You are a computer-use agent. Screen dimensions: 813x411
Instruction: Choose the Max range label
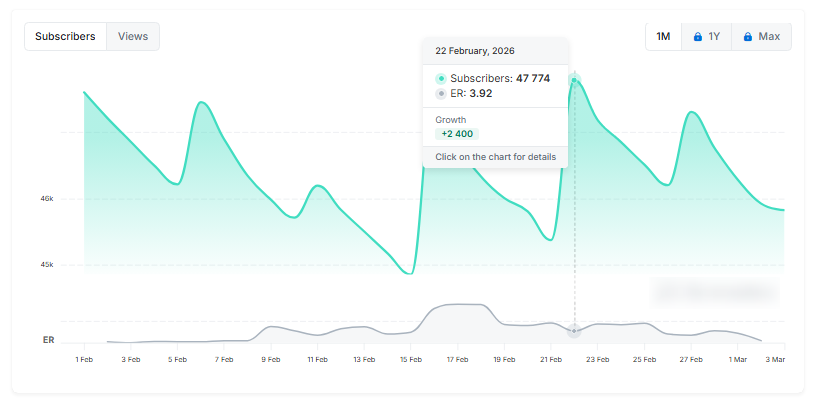769,37
